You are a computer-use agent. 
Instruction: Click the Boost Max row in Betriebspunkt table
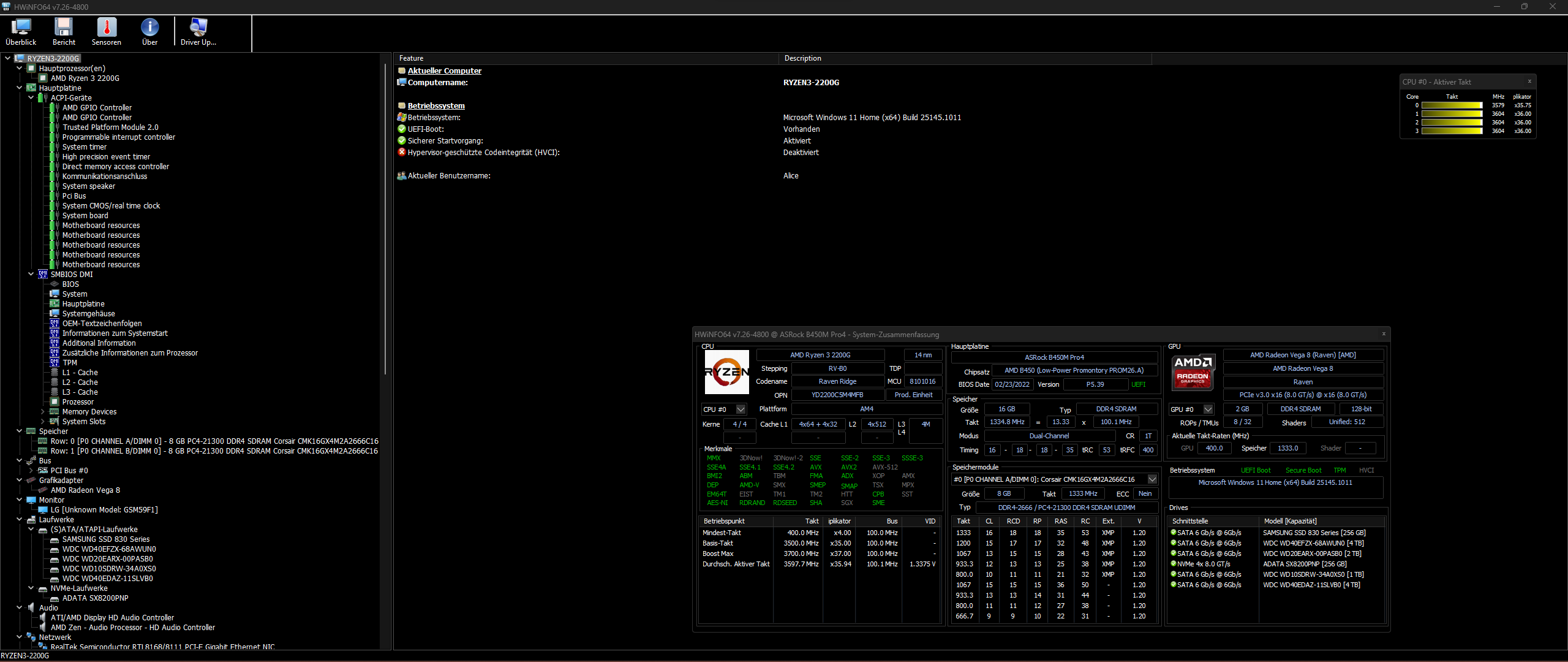click(x=820, y=554)
